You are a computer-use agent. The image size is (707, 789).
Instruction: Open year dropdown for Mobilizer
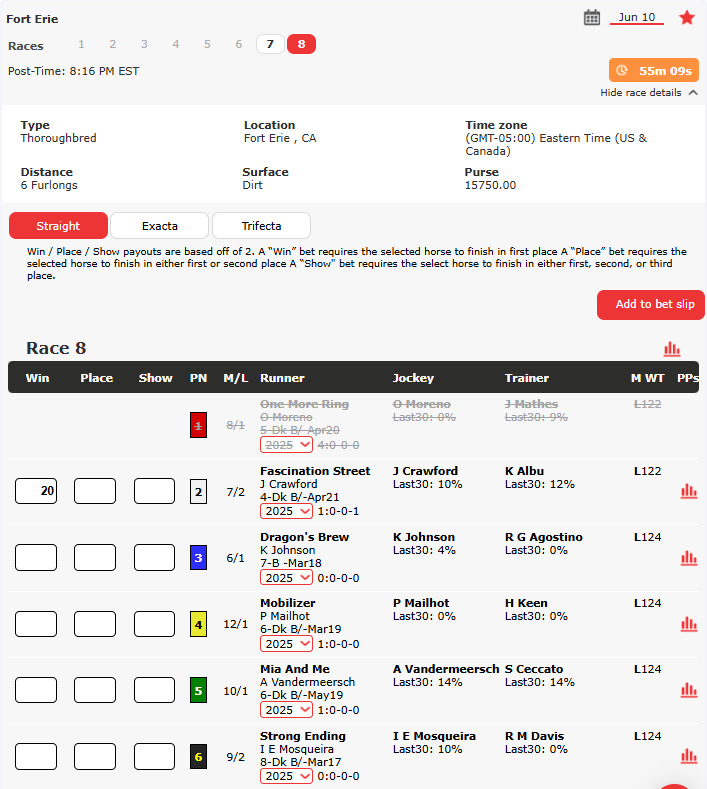click(x=286, y=644)
